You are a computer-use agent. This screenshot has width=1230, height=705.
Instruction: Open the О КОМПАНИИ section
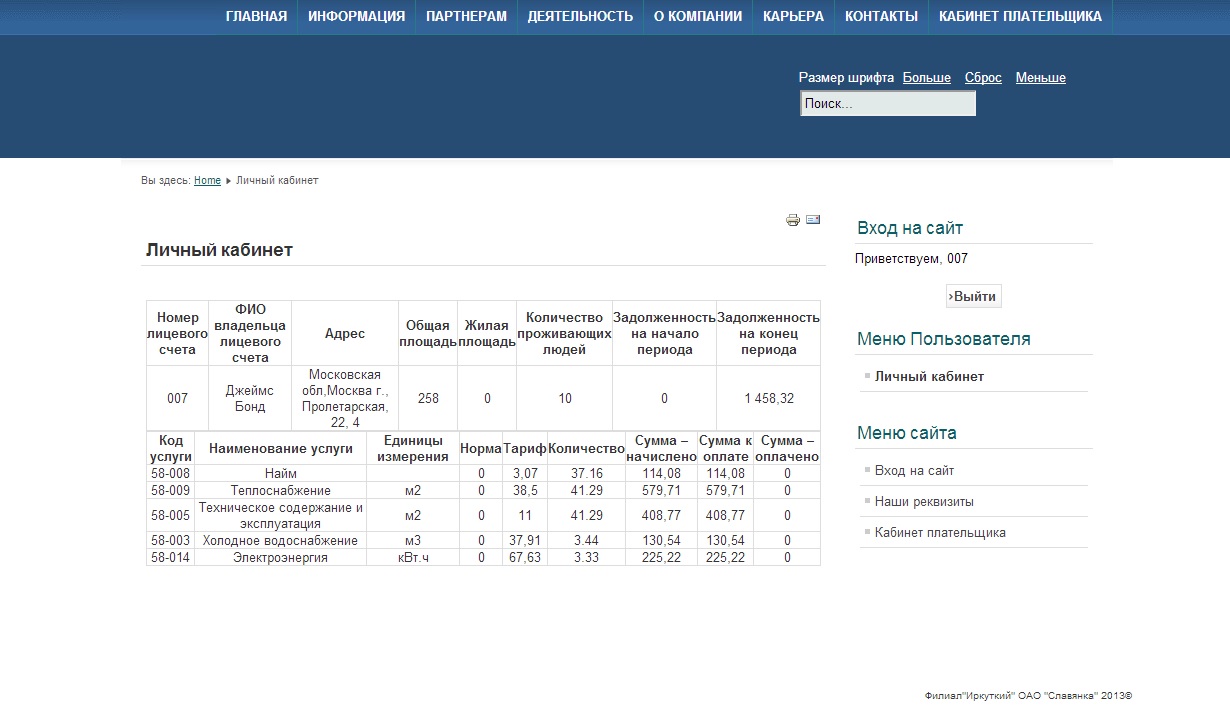pos(698,16)
